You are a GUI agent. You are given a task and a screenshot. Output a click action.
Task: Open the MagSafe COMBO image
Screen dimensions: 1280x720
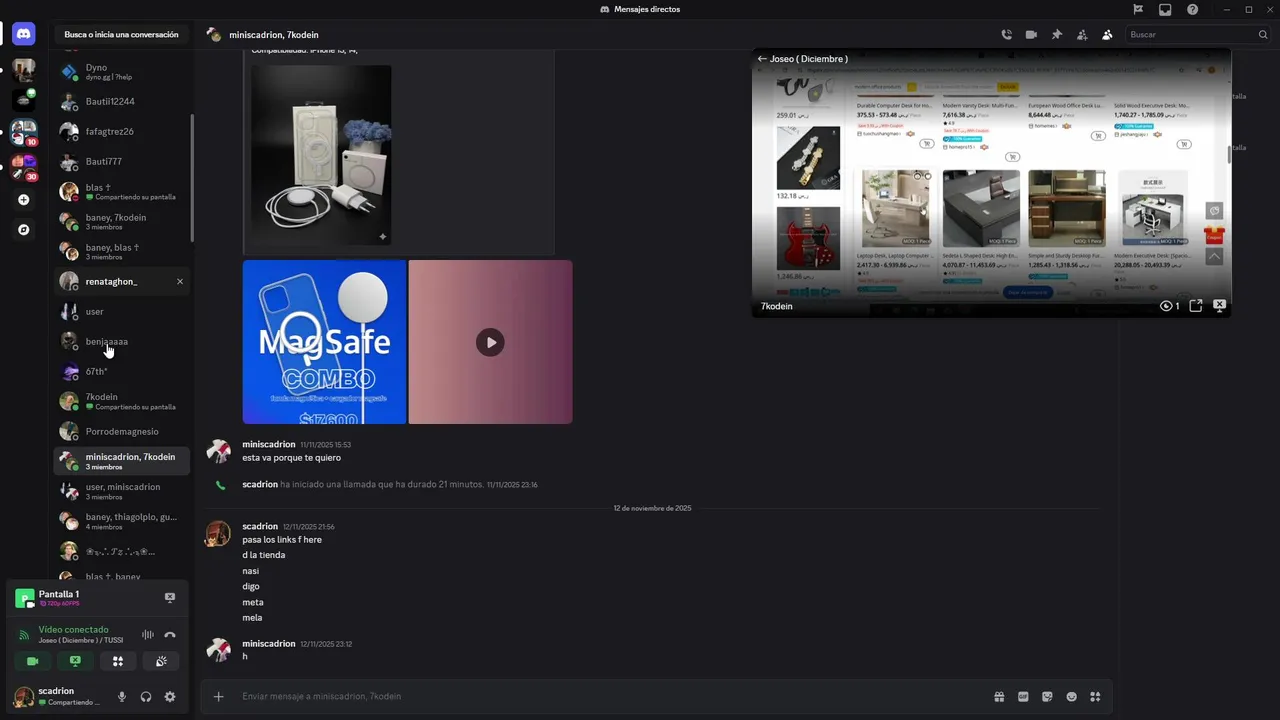(x=324, y=342)
